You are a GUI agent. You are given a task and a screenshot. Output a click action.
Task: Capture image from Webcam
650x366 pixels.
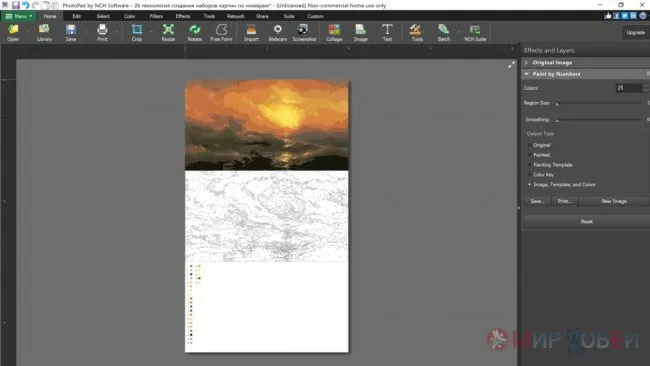[x=278, y=32]
